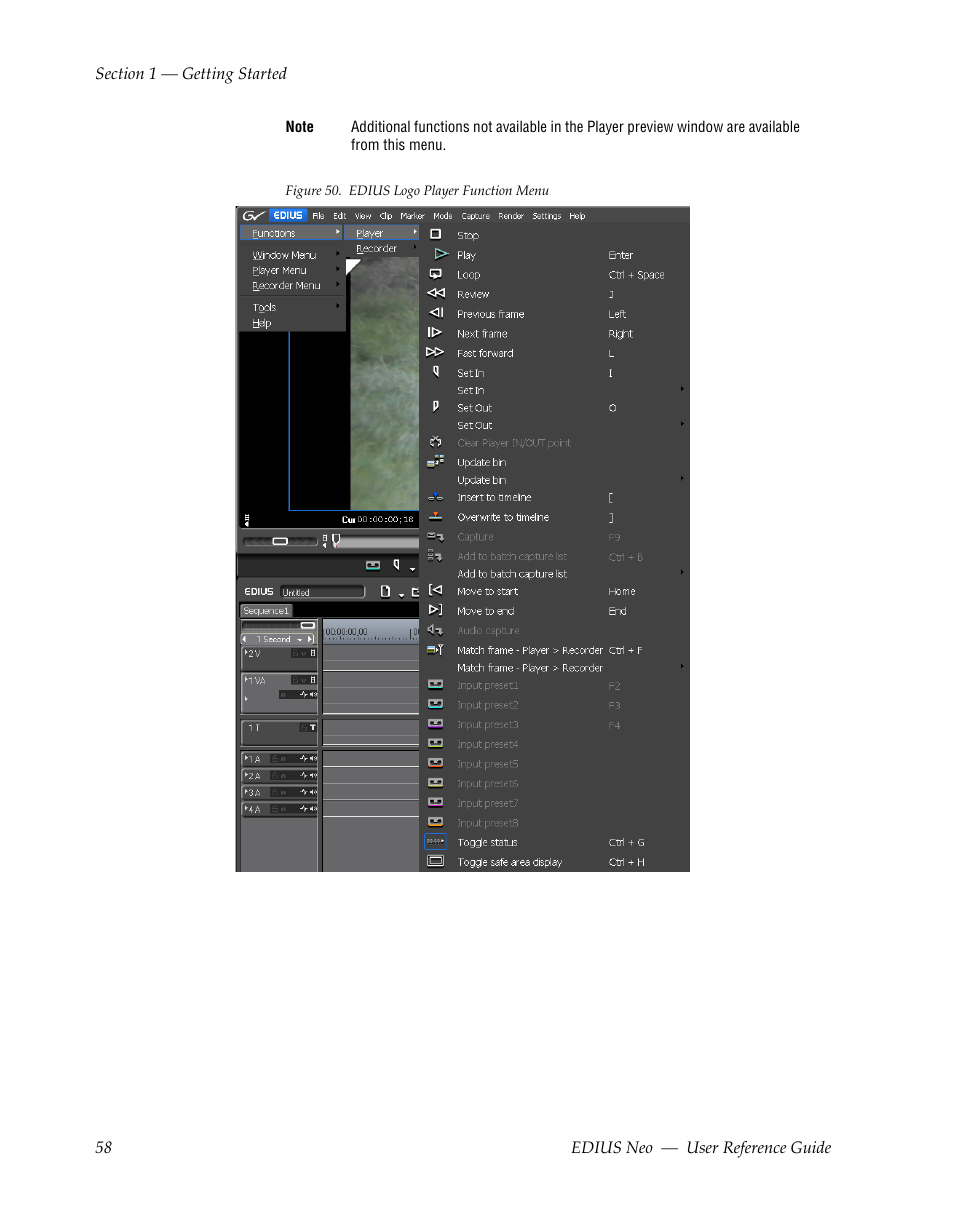Image resolution: width=954 pixels, height=1227 pixels.
Task: Open the Recorder submenu
Action: pos(382,249)
